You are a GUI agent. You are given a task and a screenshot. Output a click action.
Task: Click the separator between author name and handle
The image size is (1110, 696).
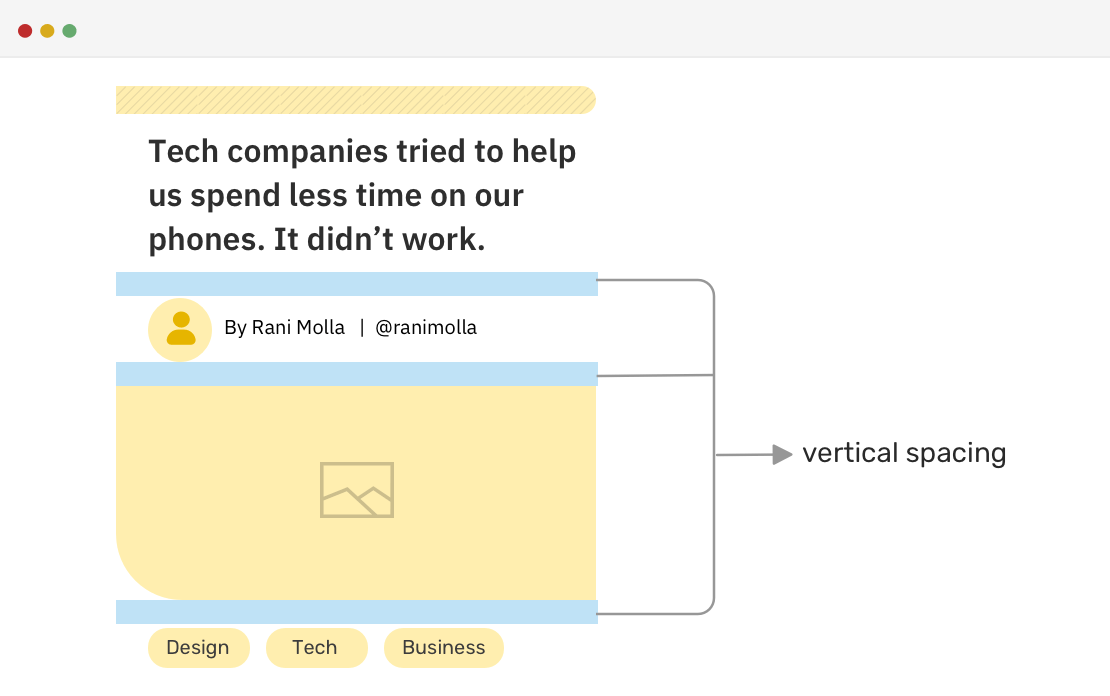point(362,328)
